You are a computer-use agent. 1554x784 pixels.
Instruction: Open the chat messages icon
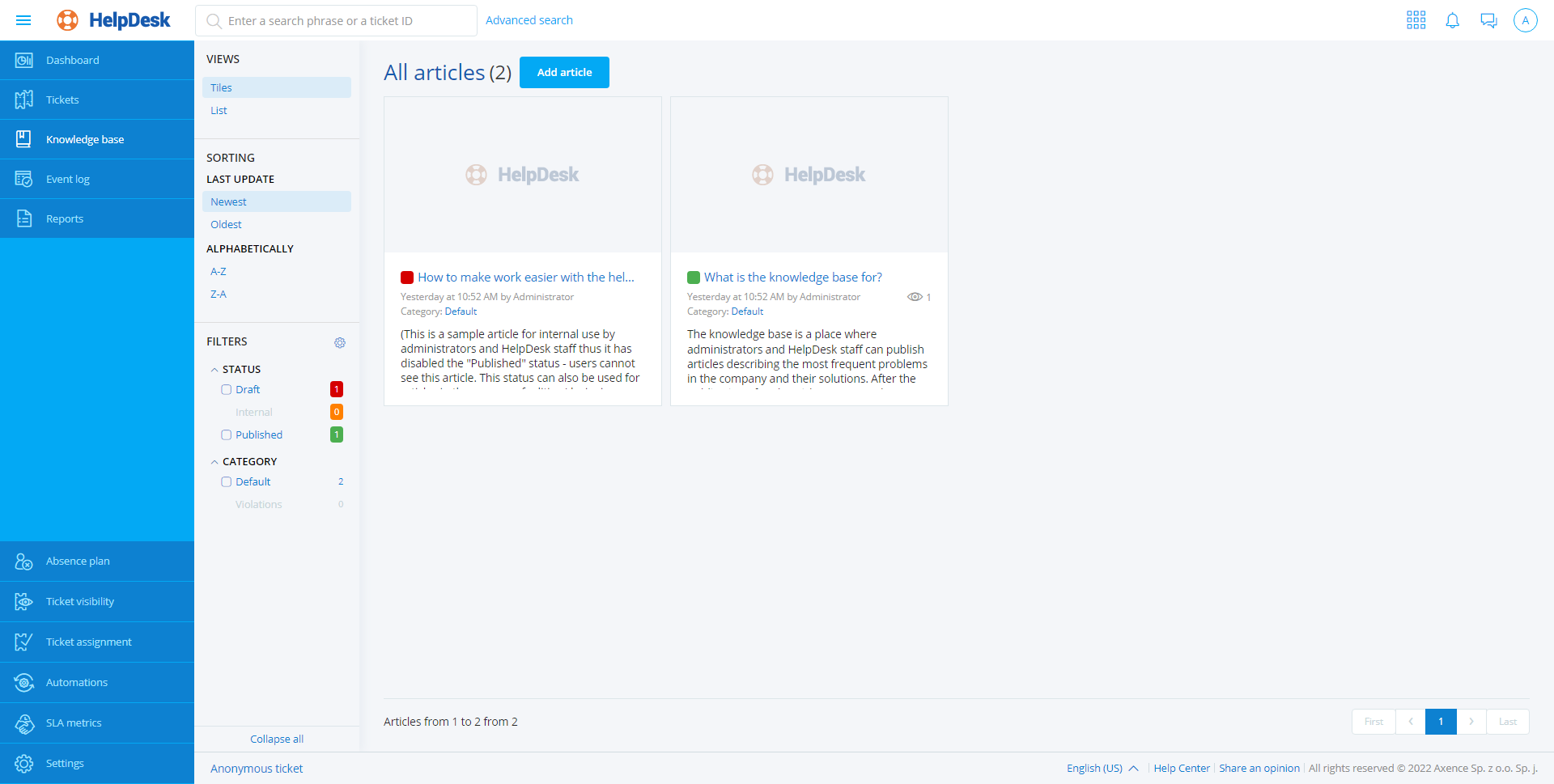pyautogui.click(x=1488, y=20)
